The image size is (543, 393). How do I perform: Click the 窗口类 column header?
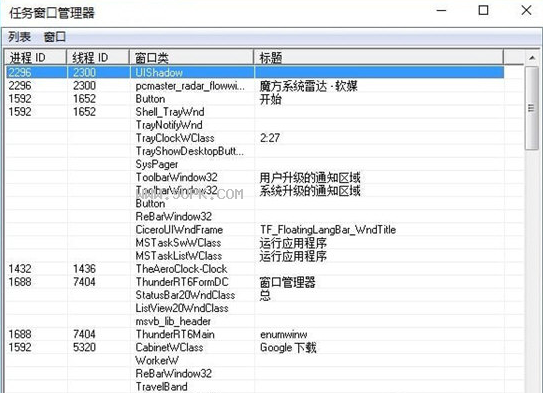[192, 57]
